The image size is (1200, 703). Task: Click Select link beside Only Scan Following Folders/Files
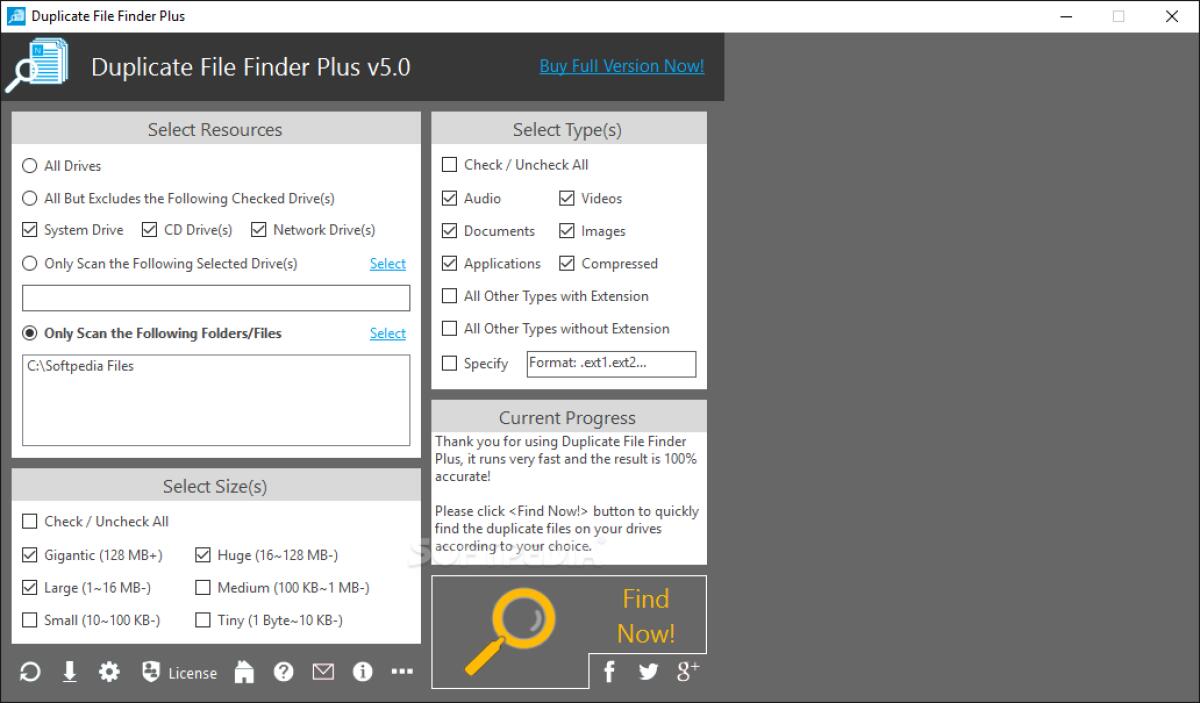click(387, 334)
